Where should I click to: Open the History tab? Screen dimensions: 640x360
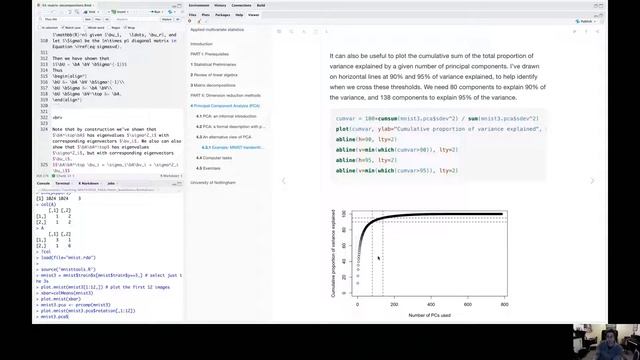click(220, 5)
